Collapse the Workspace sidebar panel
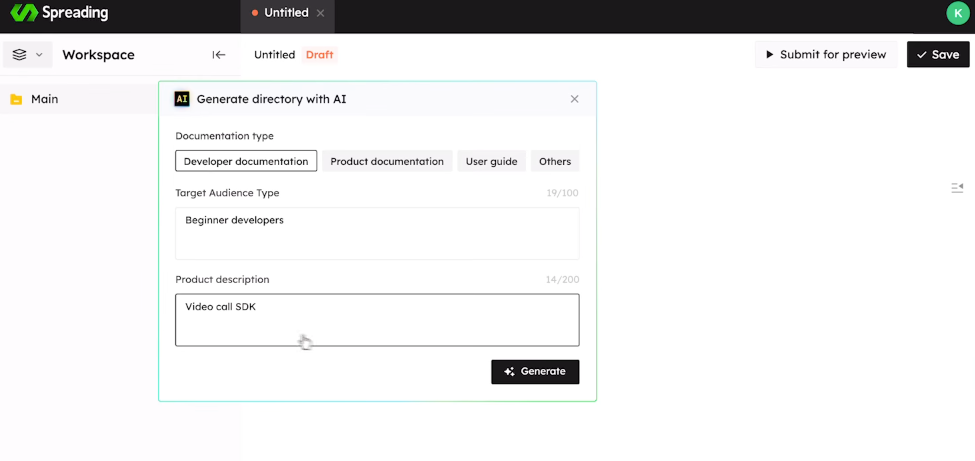This screenshot has height=461, width=975. [x=219, y=55]
